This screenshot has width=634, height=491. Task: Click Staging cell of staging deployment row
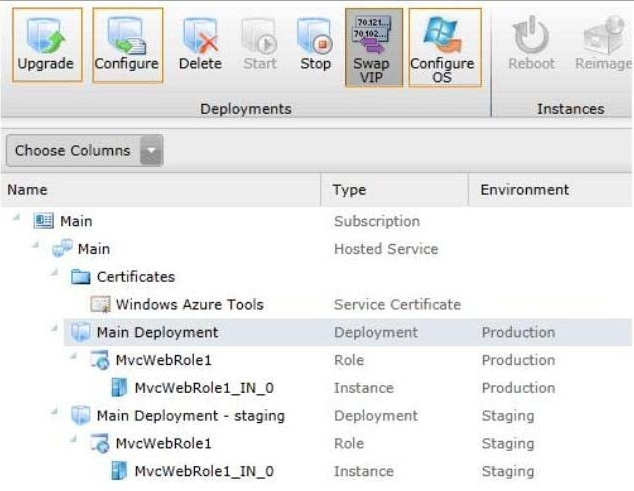[508, 416]
